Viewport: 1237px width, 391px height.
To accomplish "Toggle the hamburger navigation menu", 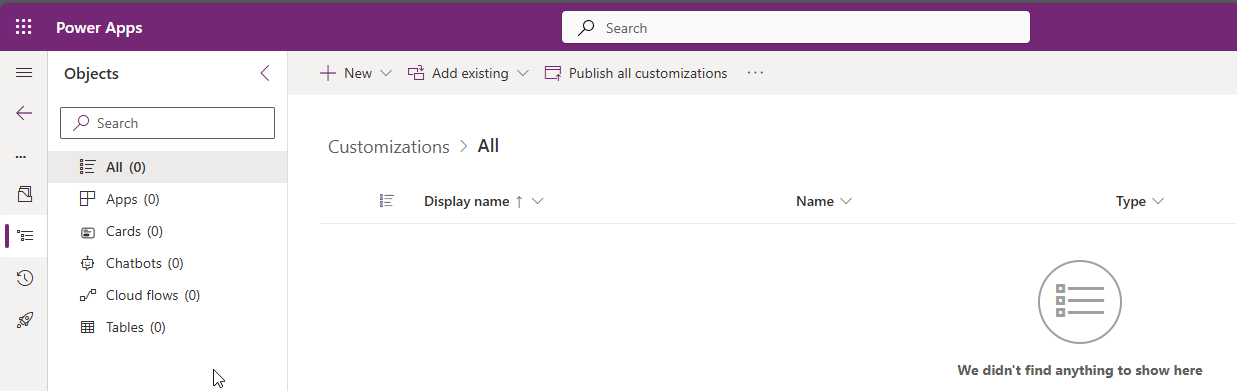I will pos(24,73).
